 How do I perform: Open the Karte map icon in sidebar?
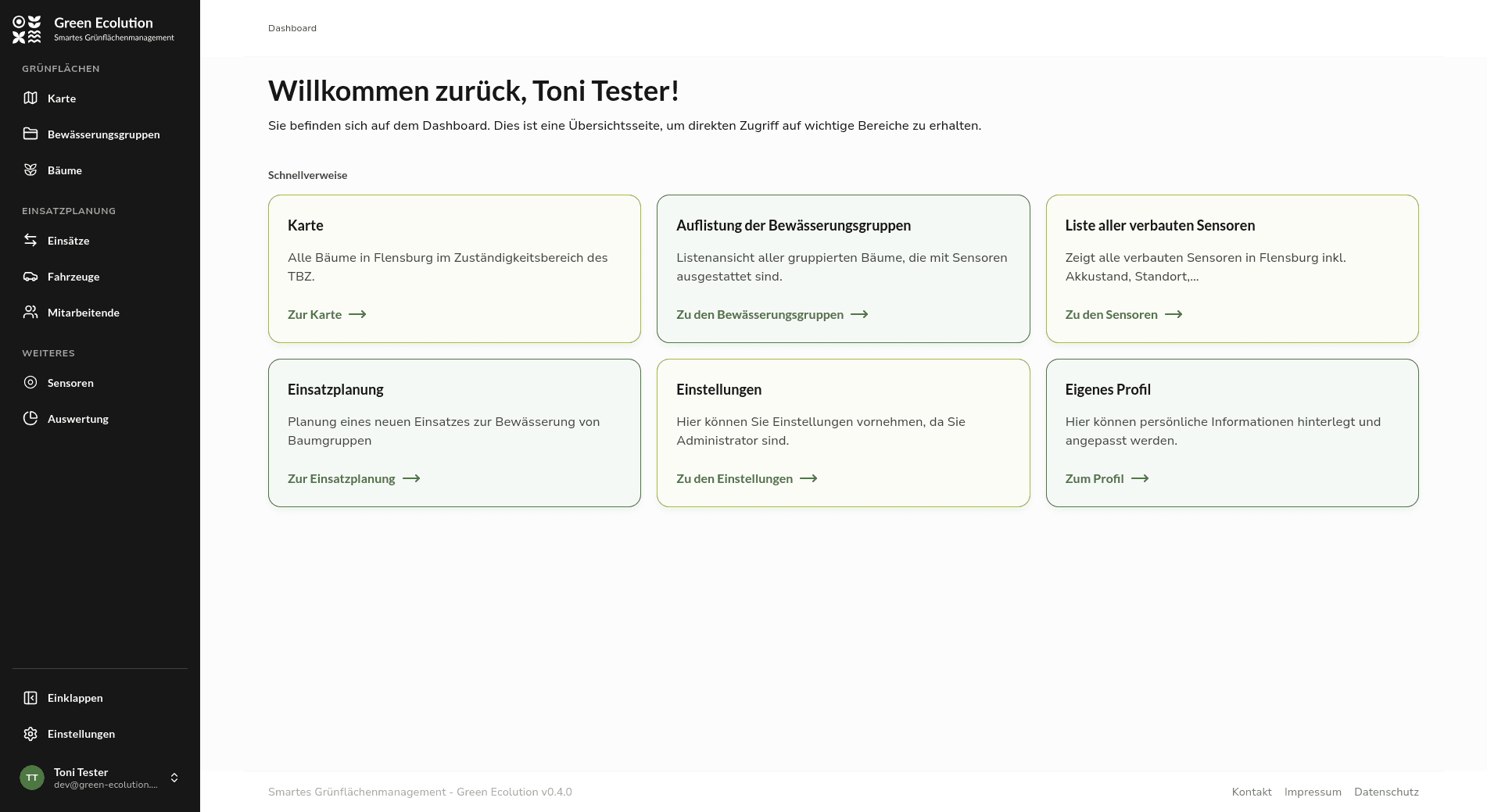(x=30, y=98)
